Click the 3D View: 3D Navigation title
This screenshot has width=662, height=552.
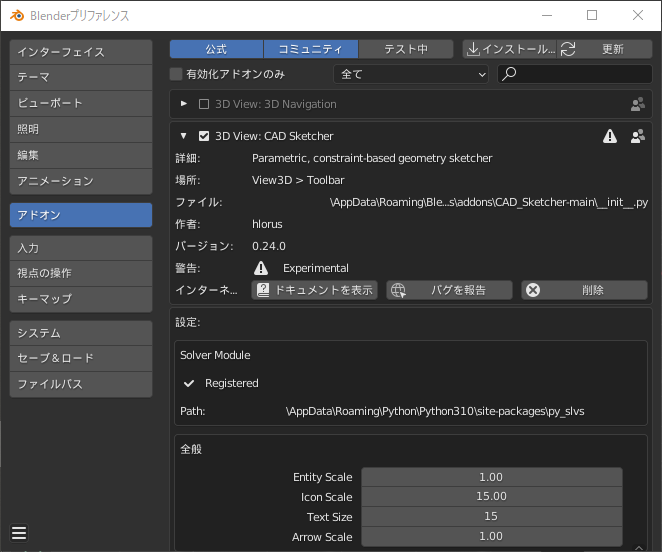pos(276,104)
